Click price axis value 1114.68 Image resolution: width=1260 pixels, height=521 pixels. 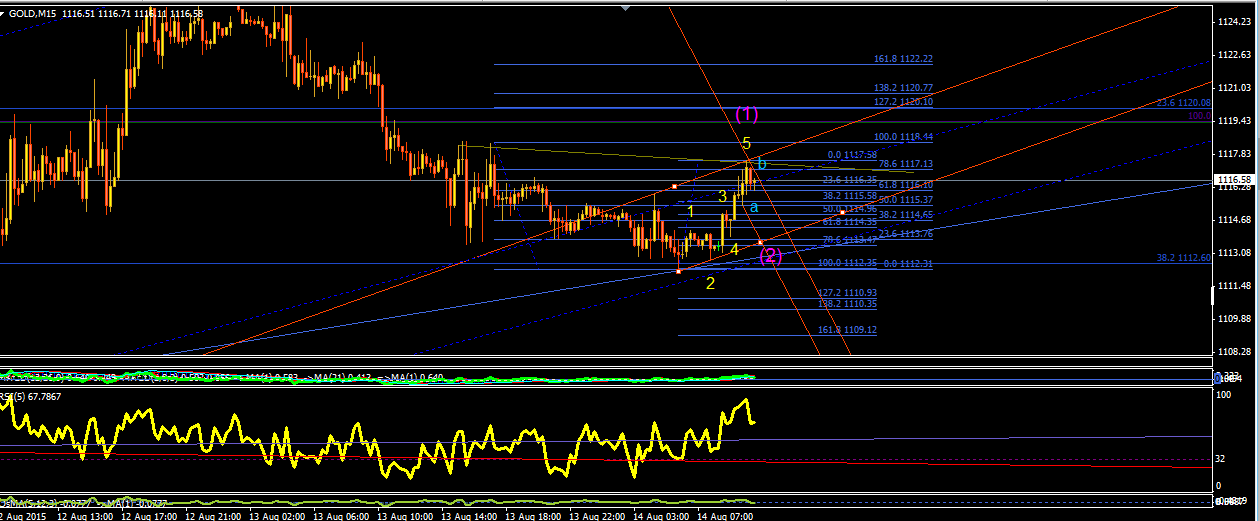(x=1236, y=220)
